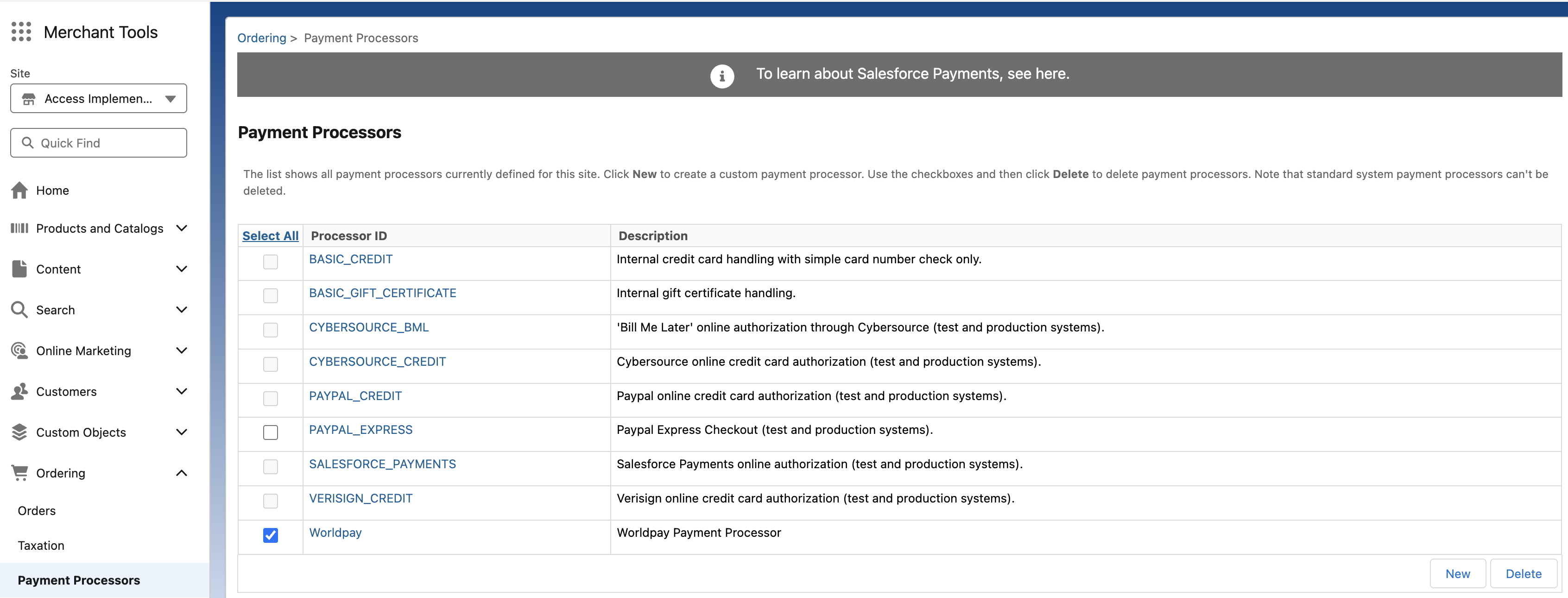1568x598 pixels.
Task: Click the Ordering shopping cart icon
Action: (x=19, y=473)
